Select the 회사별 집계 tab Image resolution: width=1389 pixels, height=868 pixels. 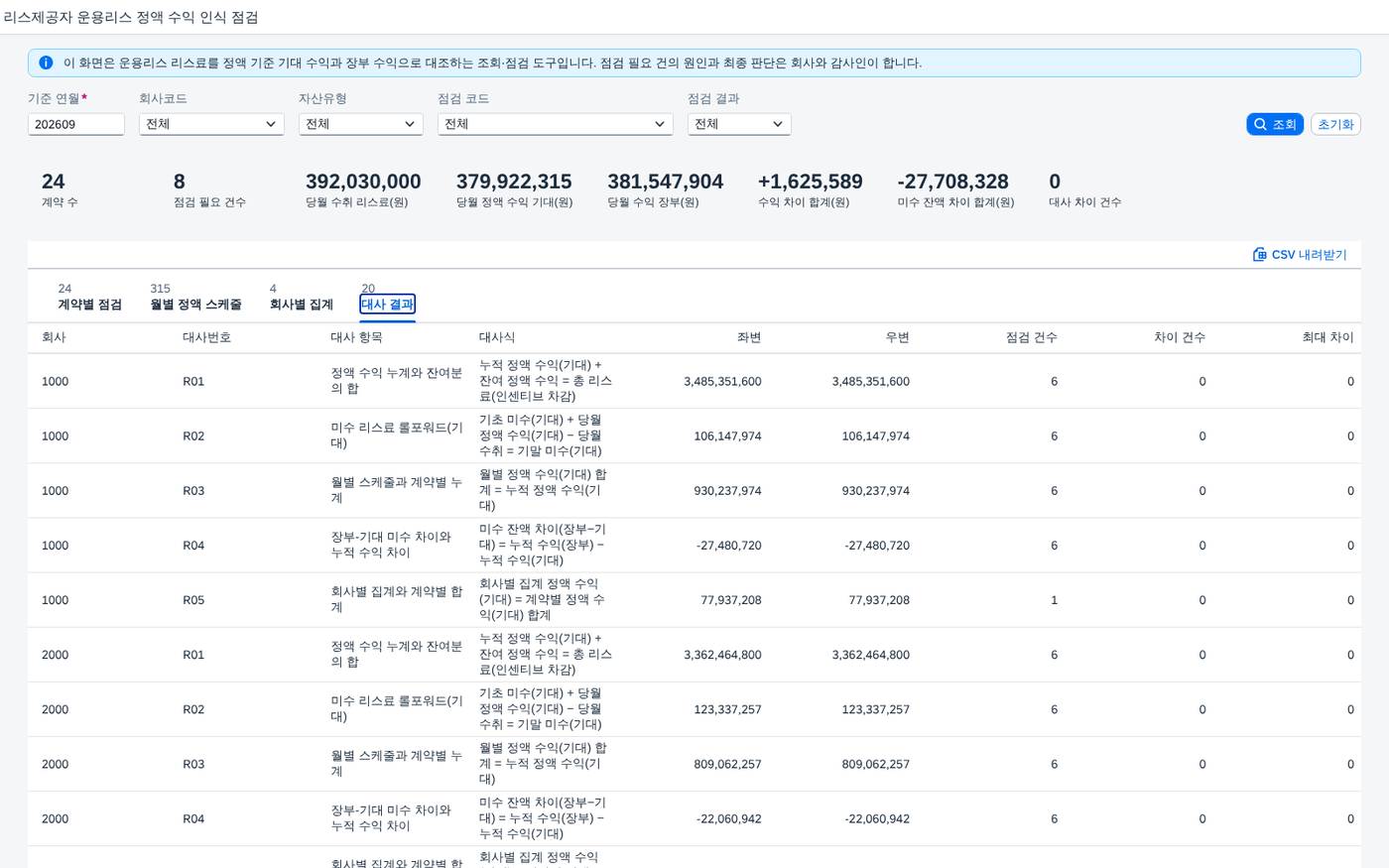[302, 305]
